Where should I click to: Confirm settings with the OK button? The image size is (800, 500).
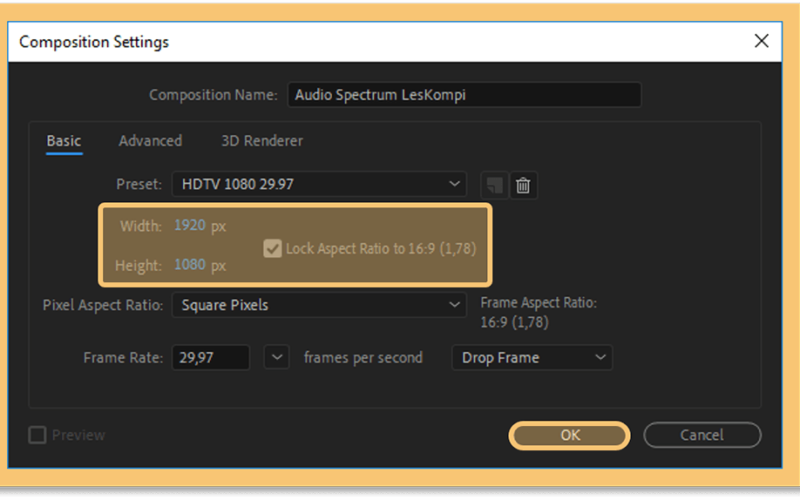[x=569, y=435]
